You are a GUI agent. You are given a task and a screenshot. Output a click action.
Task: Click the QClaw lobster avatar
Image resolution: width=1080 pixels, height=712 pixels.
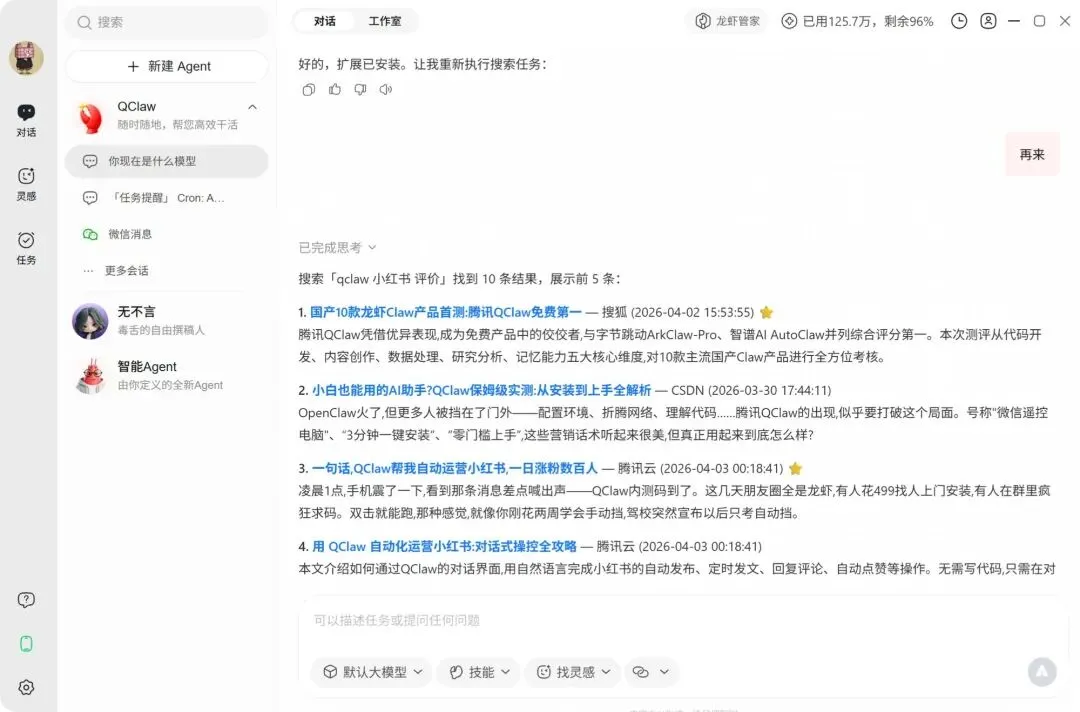(x=90, y=116)
